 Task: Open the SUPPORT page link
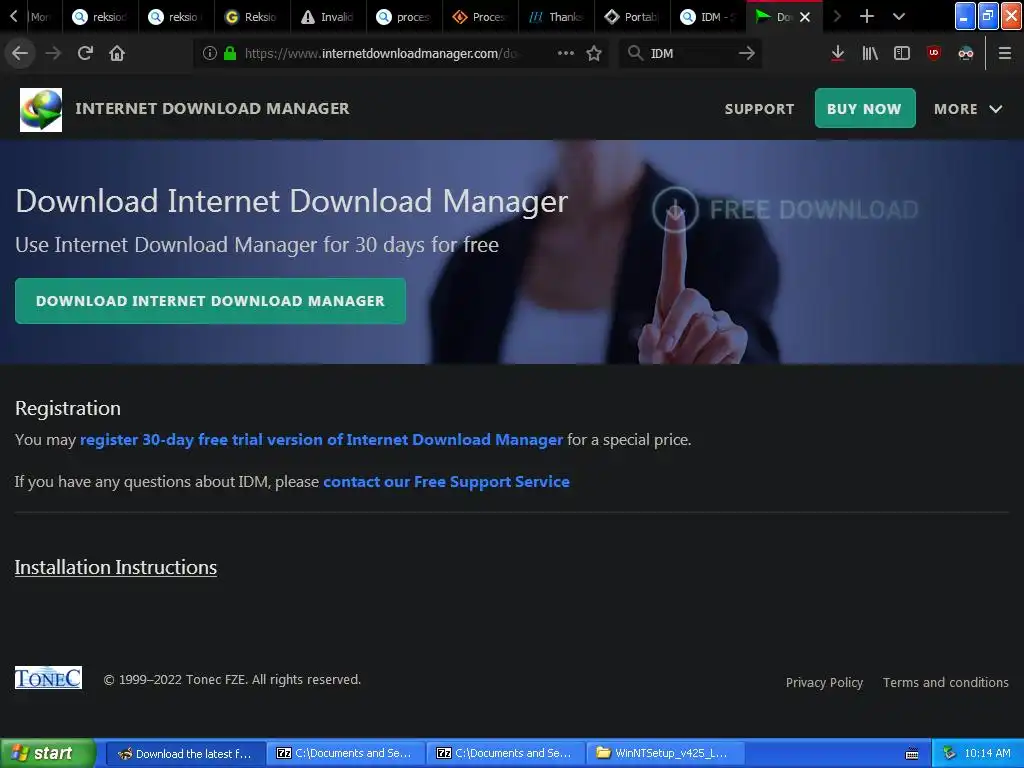tap(760, 109)
